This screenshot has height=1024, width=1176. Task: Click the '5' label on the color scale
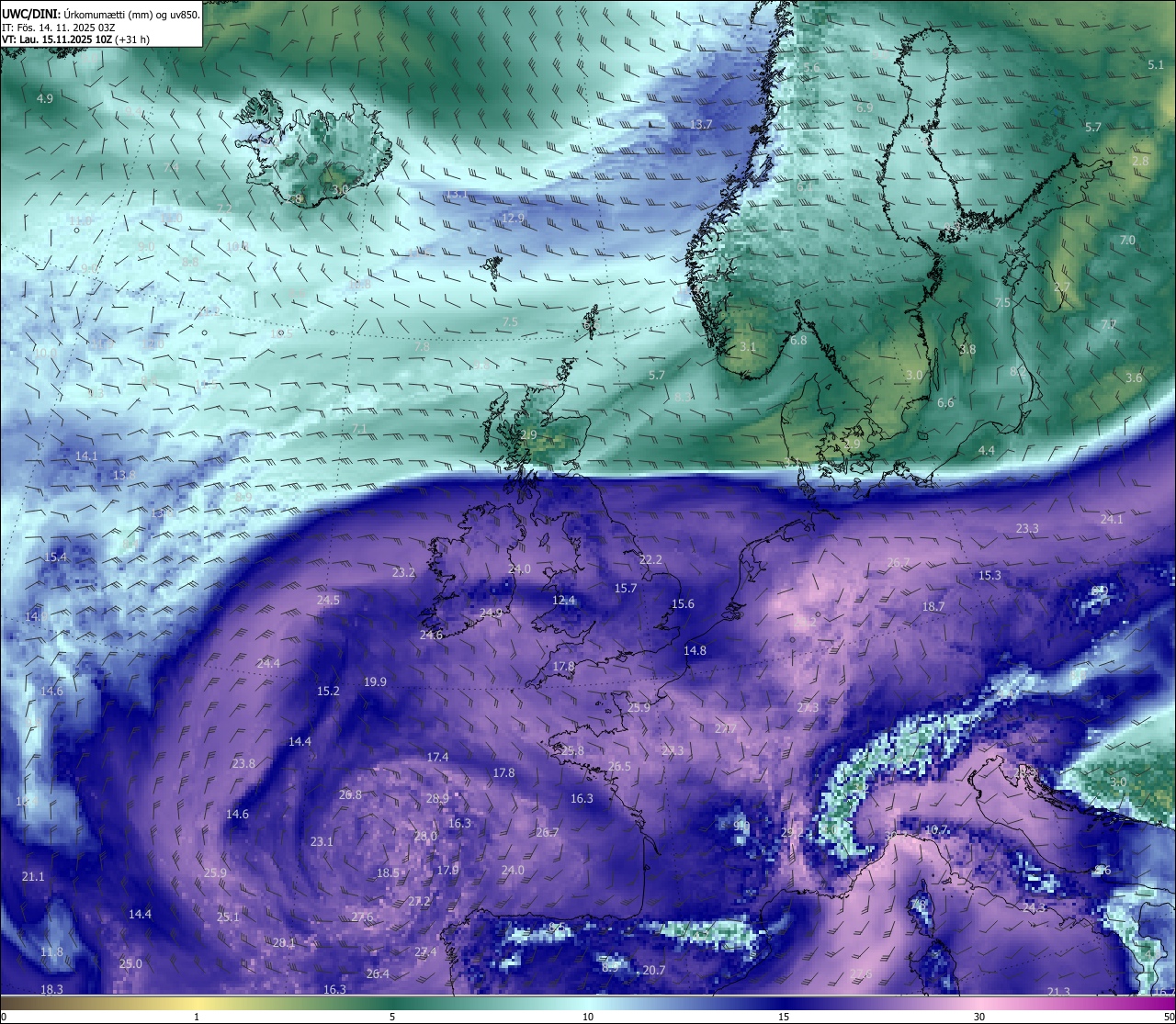click(x=392, y=1017)
